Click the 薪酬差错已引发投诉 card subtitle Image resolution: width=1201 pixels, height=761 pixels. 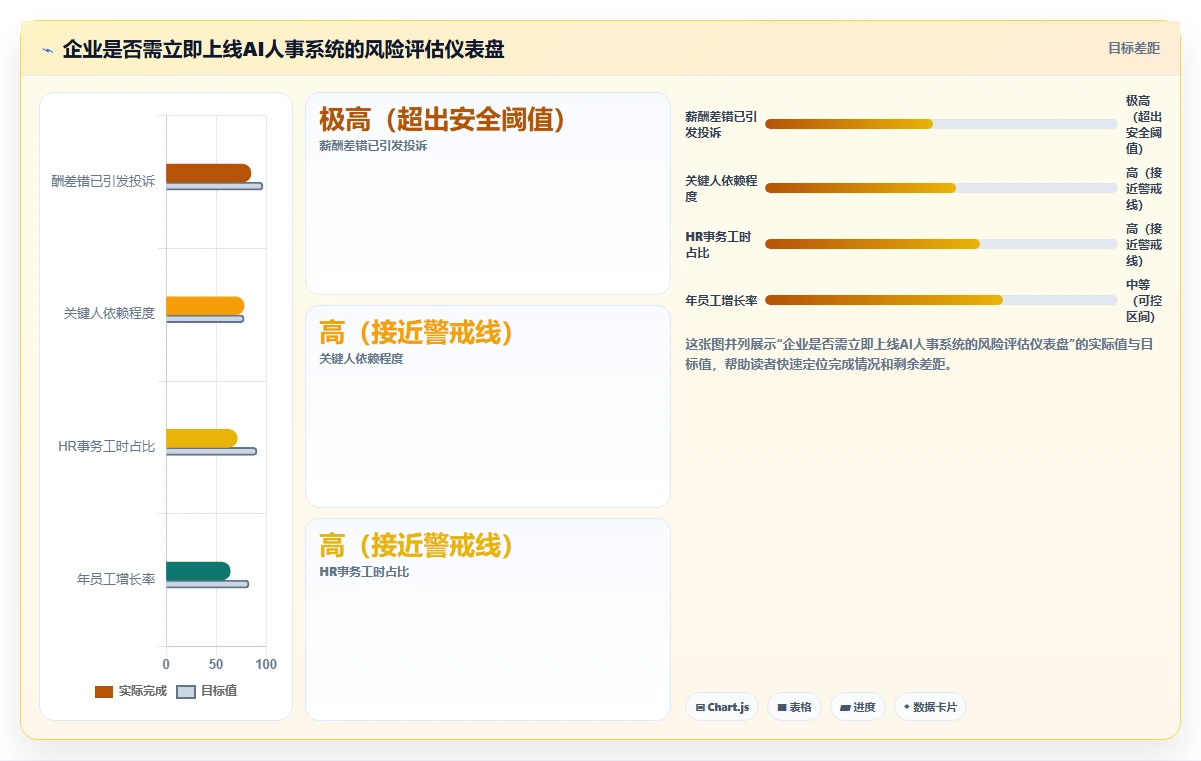click(x=373, y=146)
